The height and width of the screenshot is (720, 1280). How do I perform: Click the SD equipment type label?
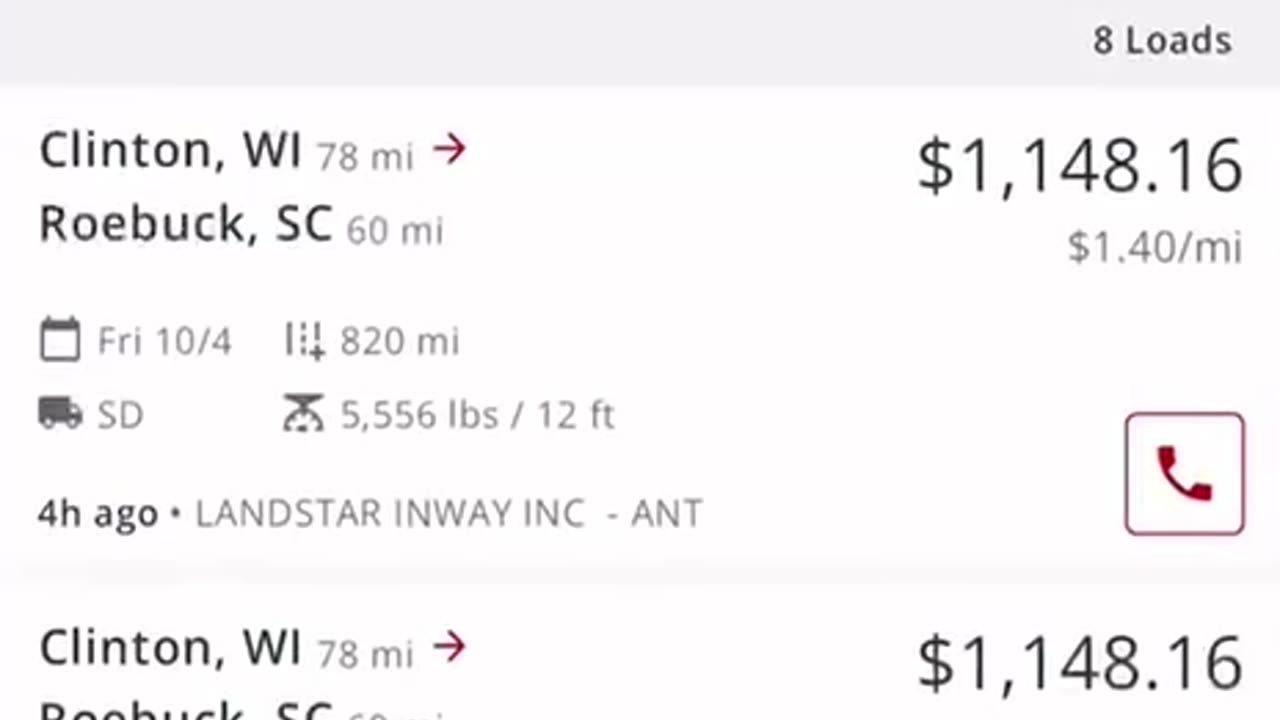click(120, 414)
